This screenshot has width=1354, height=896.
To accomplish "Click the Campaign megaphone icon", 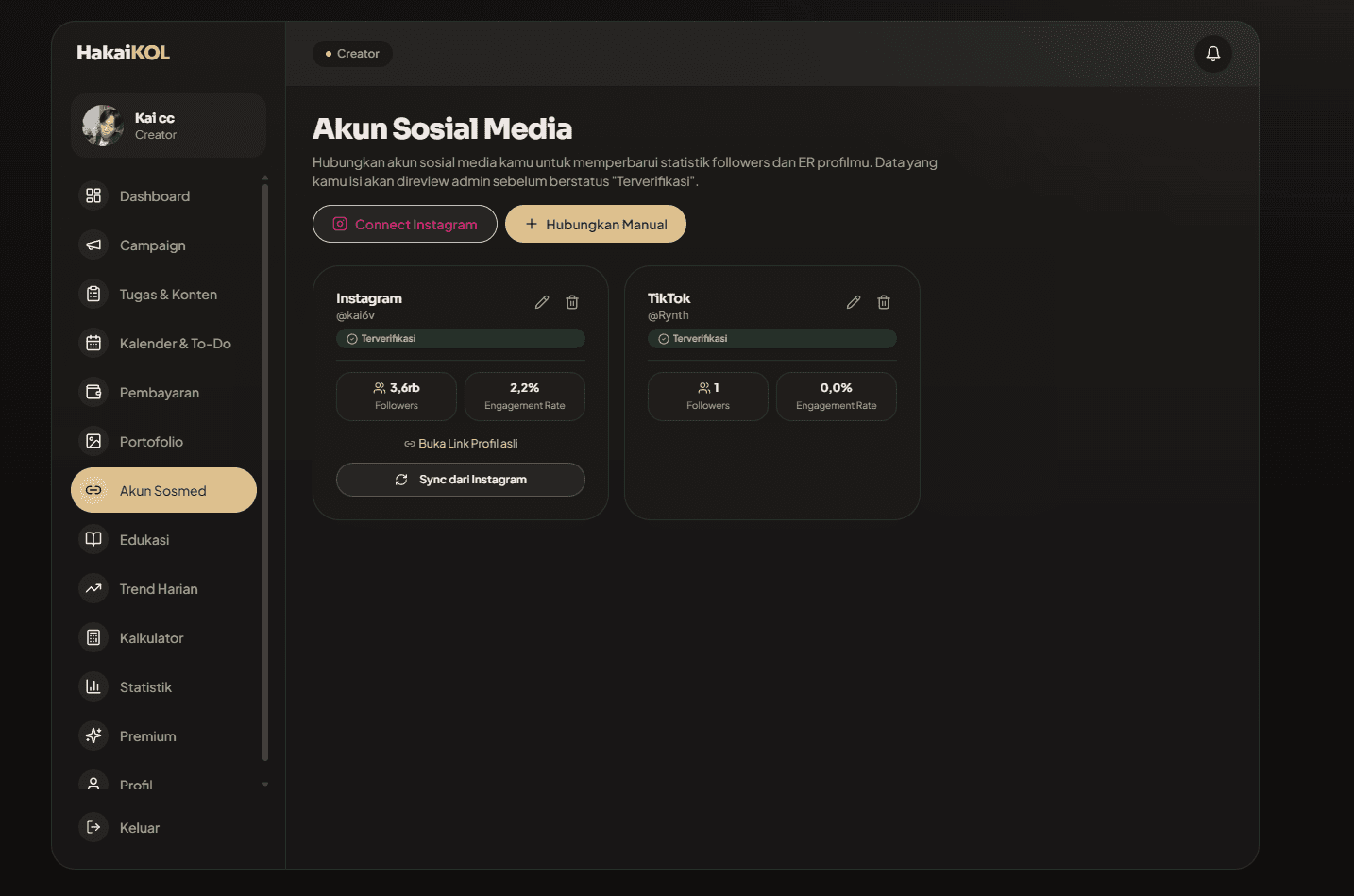I will pyautogui.click(x=93, y=245).
